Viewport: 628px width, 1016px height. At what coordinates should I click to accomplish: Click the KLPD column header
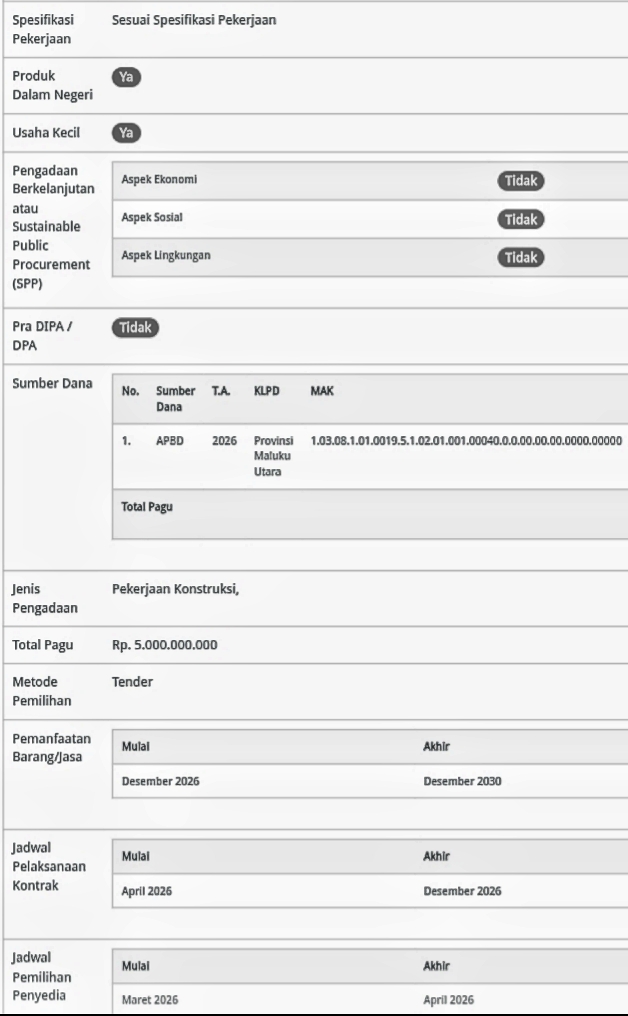point(266,394)
